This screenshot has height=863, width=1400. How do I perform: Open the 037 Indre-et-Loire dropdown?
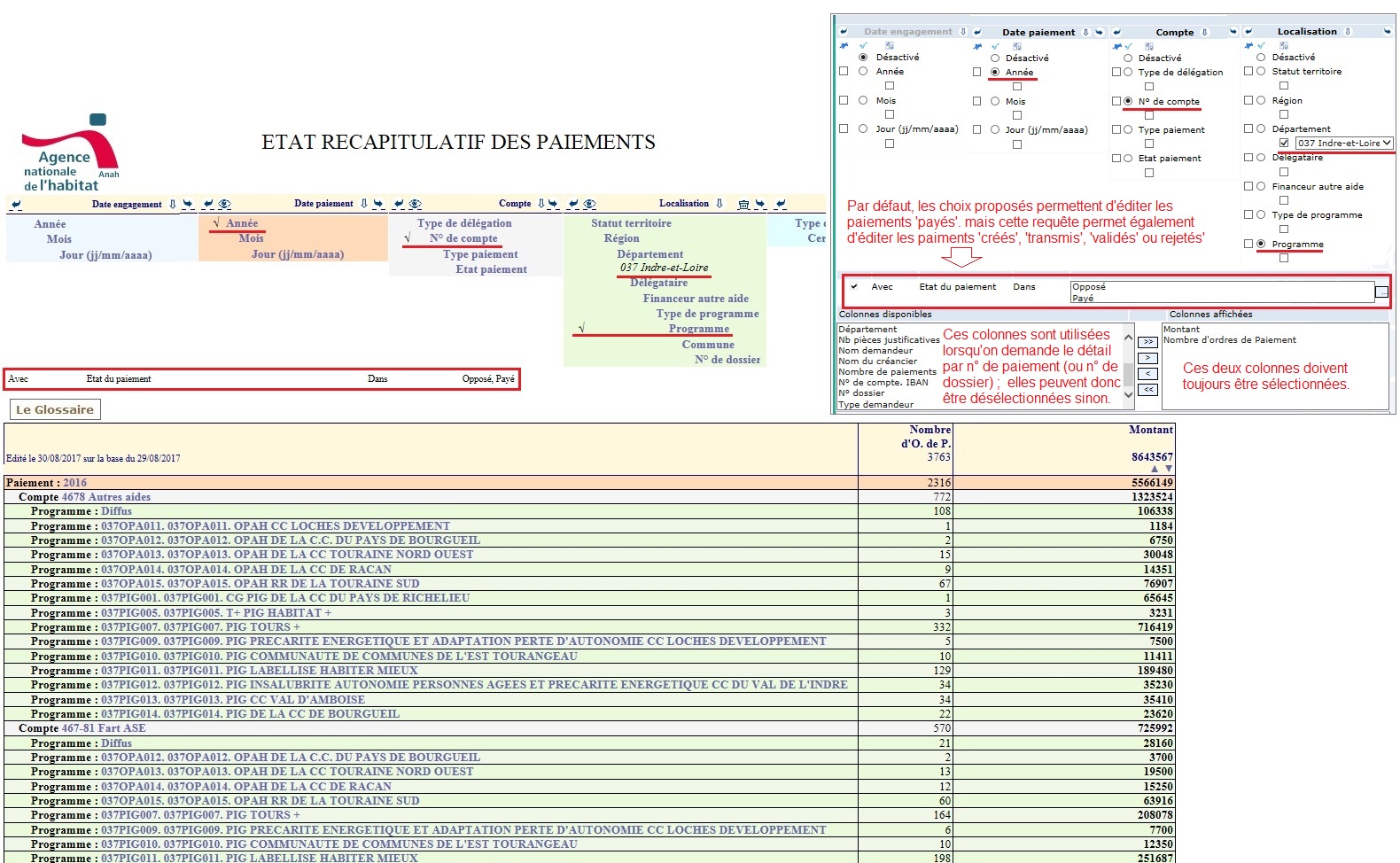pos(1344,143)
